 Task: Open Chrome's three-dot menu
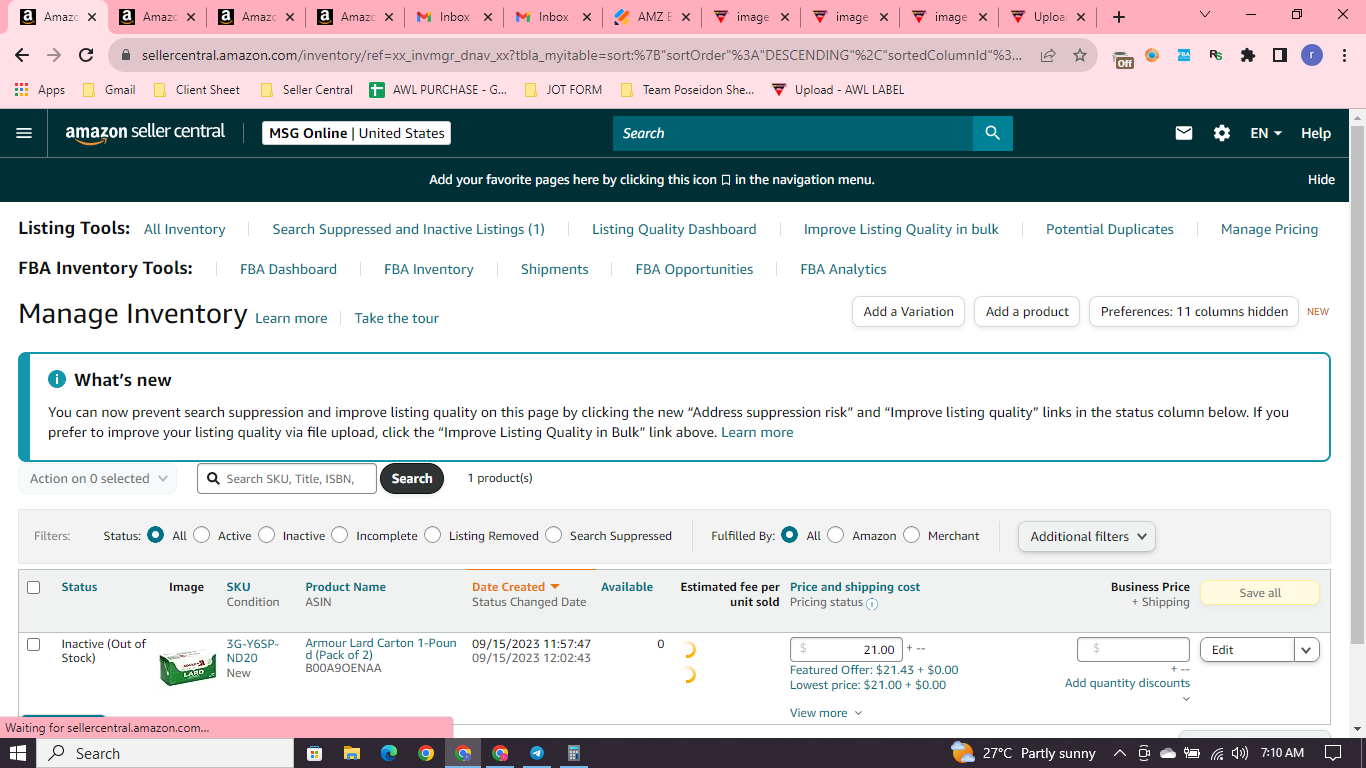[1343, 56]
